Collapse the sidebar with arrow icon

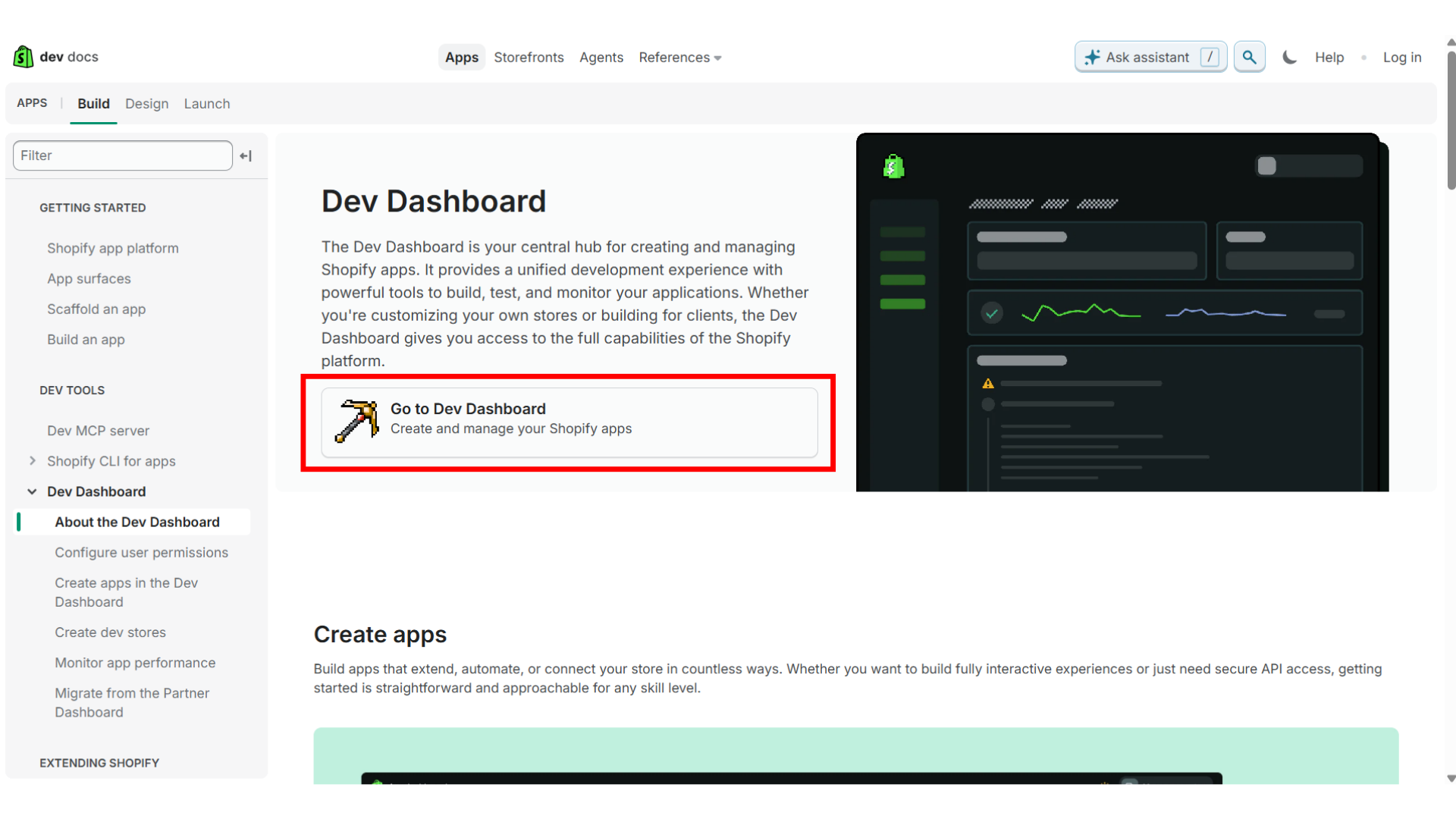pos(246,155)
